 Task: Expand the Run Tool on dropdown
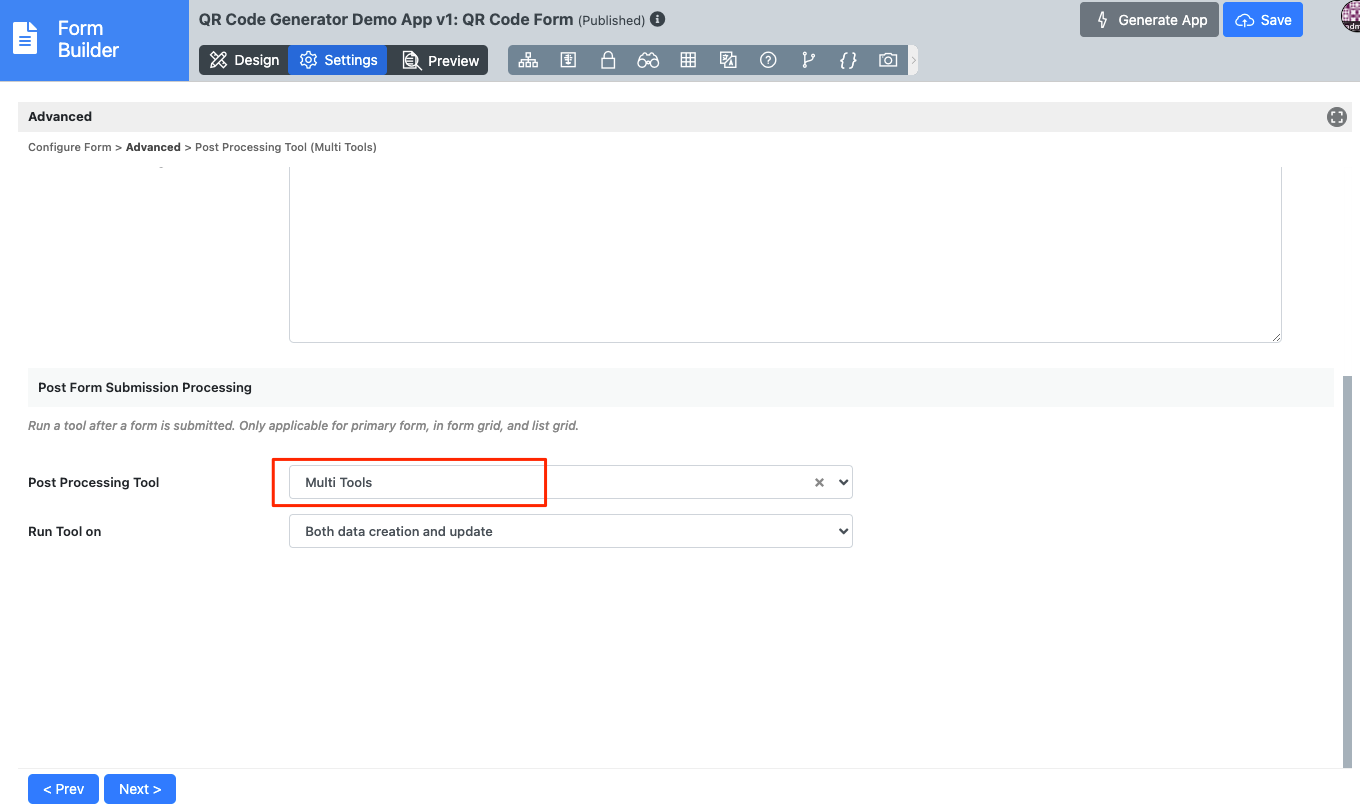pyautogui.click(x=570, y=531)
